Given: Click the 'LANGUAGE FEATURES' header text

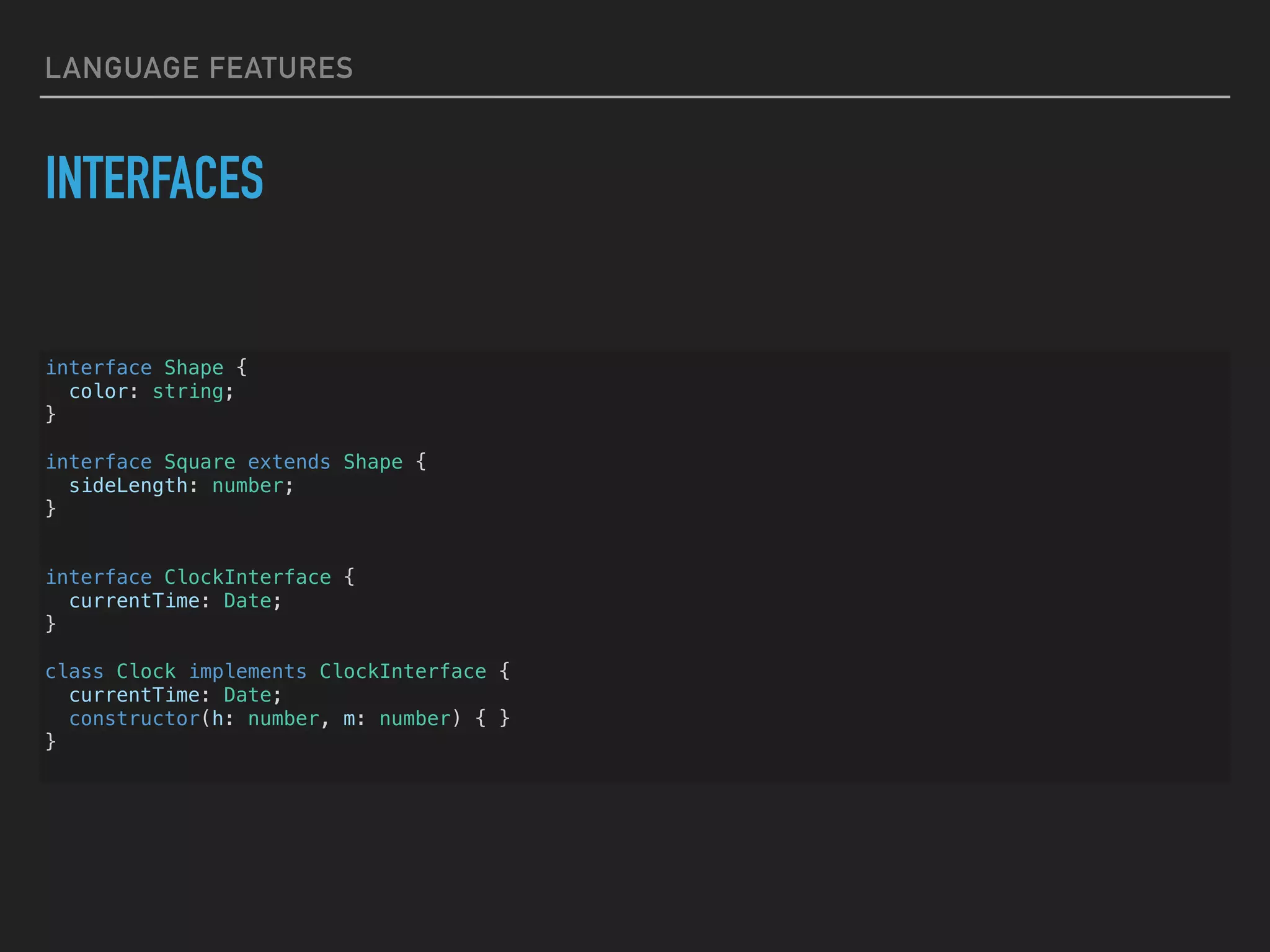Looking at the screenshot, I should [199, 68].
